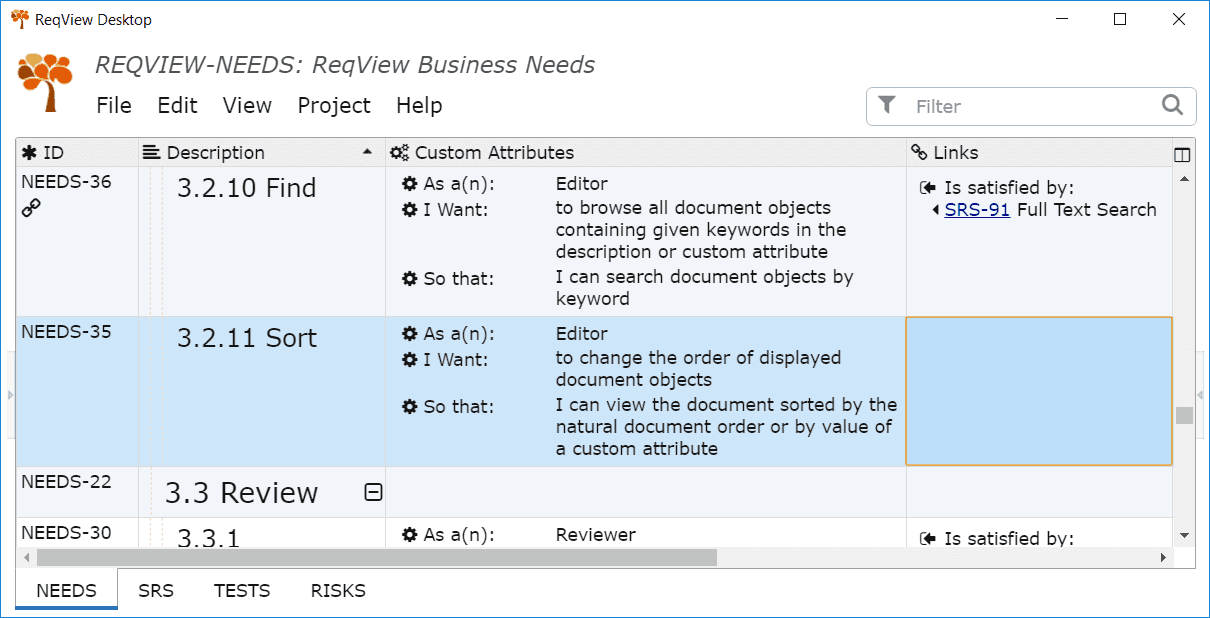This screenshot has height=618, width=1210.
Task: Click in the Filter text field
Action: 1030,106
